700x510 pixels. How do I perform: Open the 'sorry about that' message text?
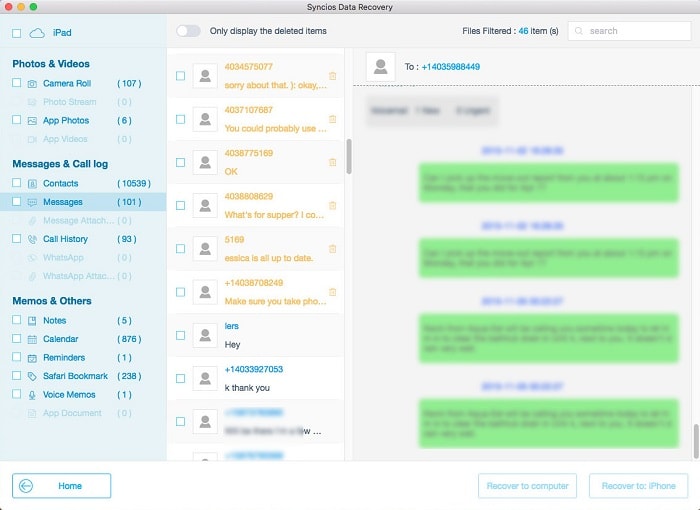click(275, 85)
